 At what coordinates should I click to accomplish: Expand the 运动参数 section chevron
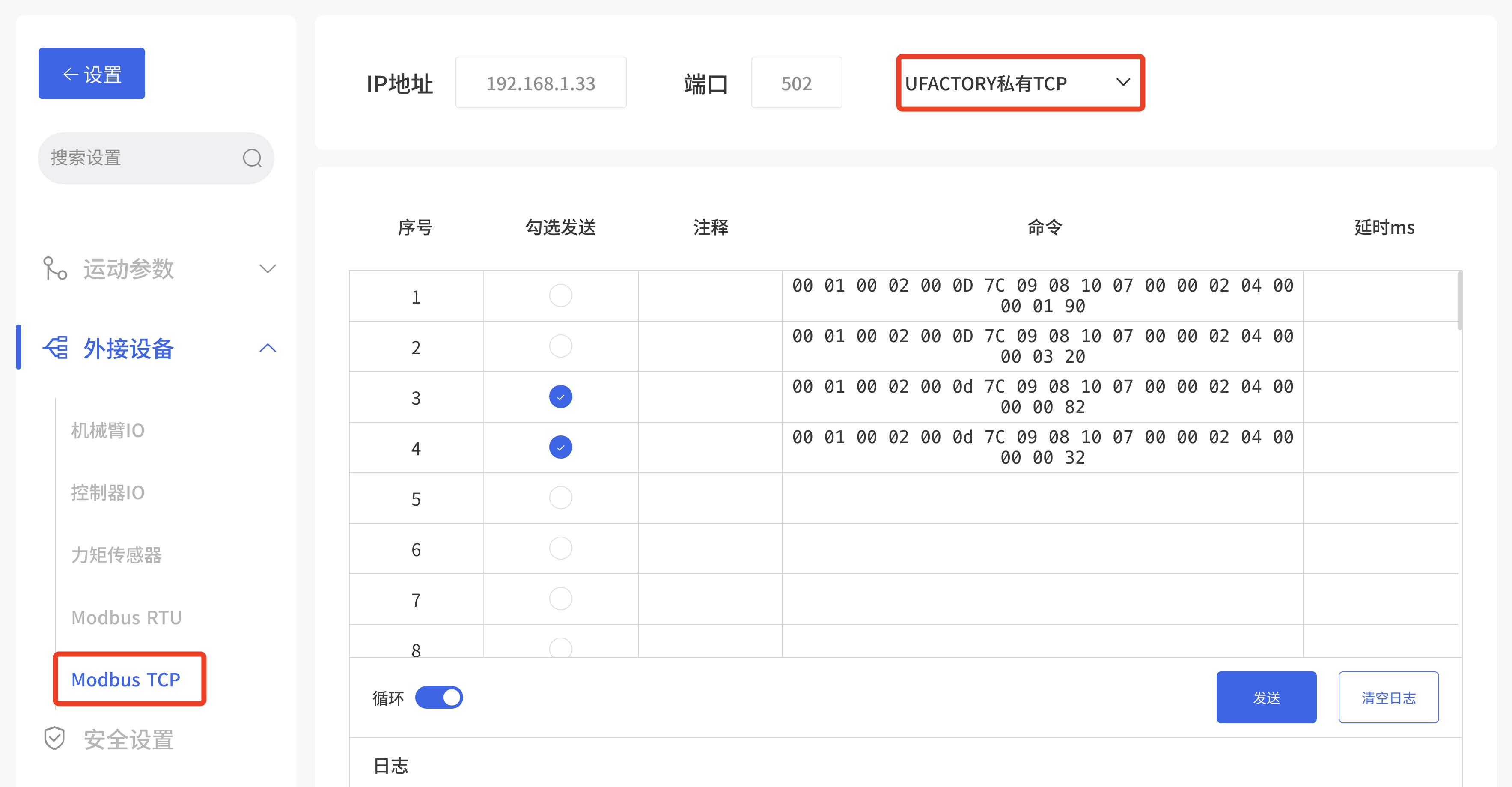pos(268,269)
